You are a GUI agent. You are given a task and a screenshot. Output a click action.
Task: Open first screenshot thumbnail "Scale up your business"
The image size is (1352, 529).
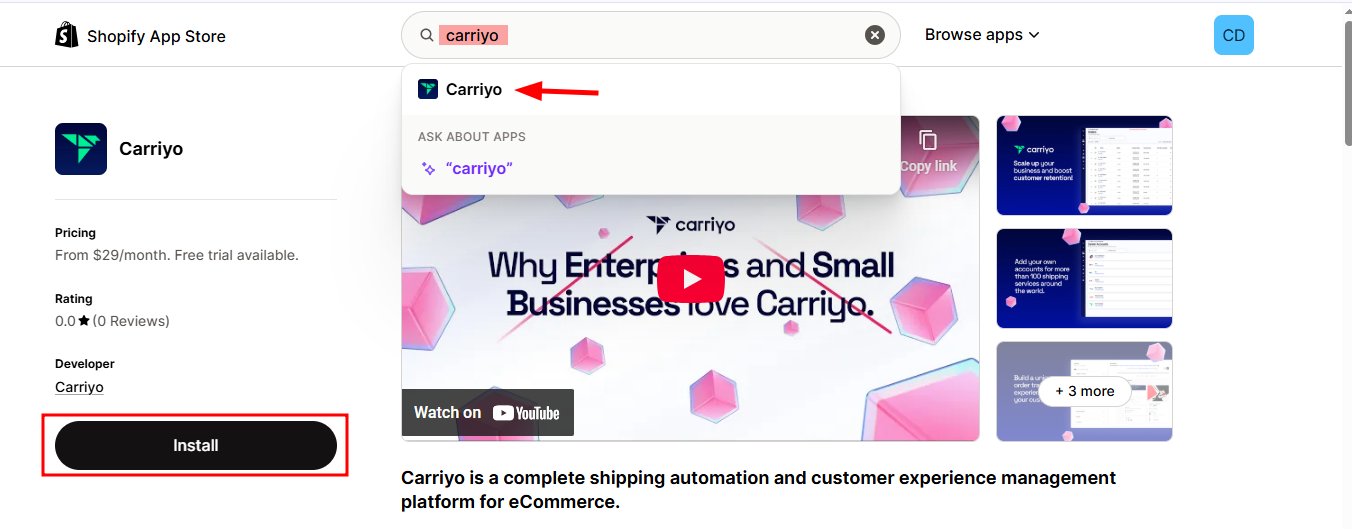click(1084, 165)
